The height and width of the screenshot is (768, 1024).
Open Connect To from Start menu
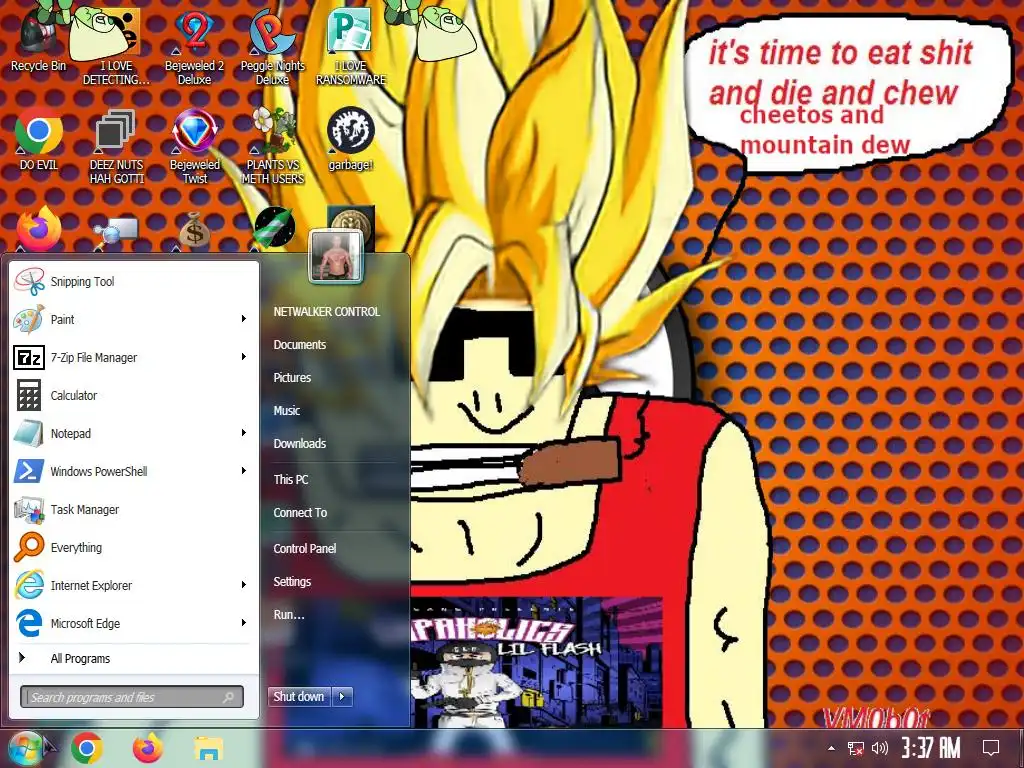[300, 513]
